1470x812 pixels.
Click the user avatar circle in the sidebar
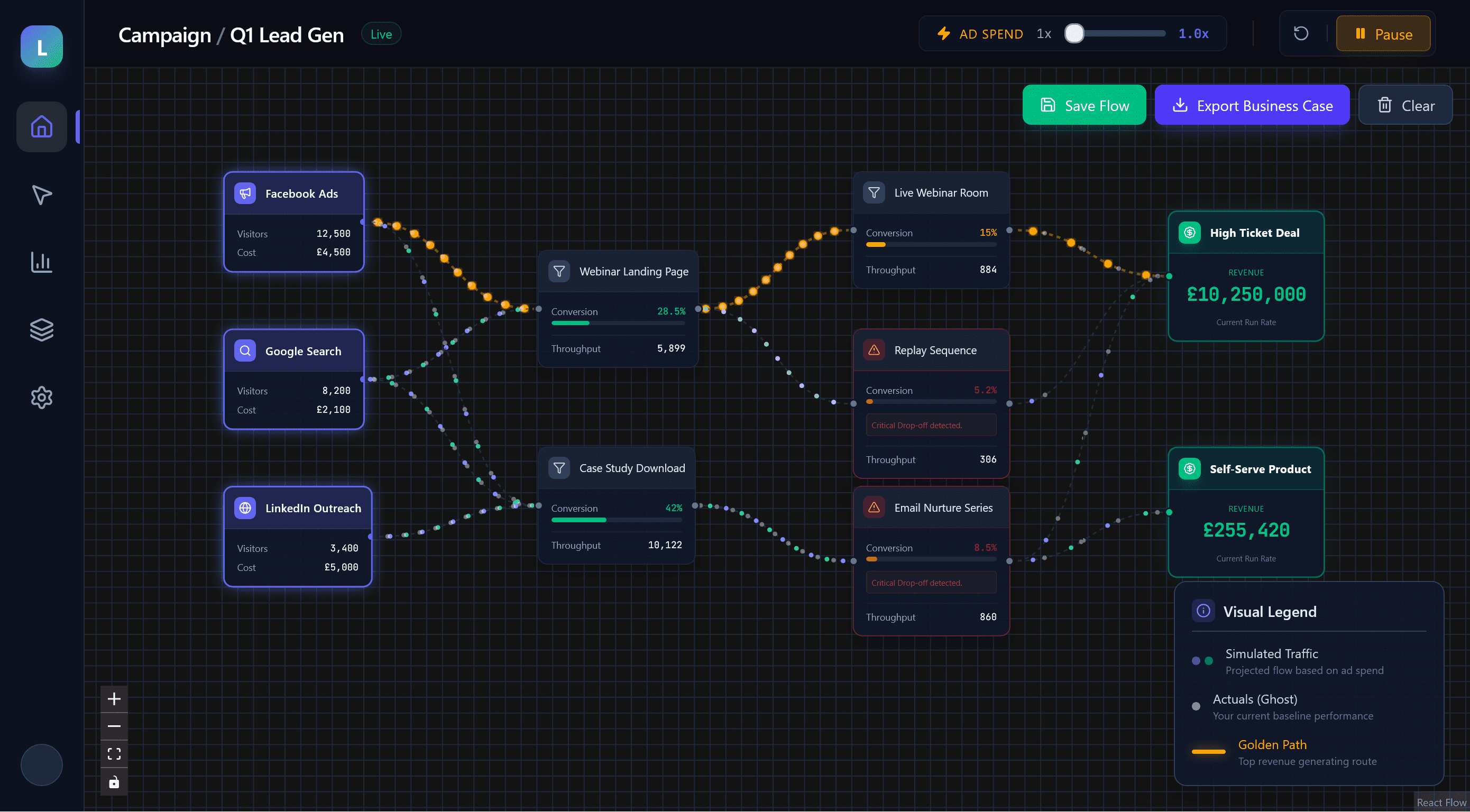click(x=42, y=764)
